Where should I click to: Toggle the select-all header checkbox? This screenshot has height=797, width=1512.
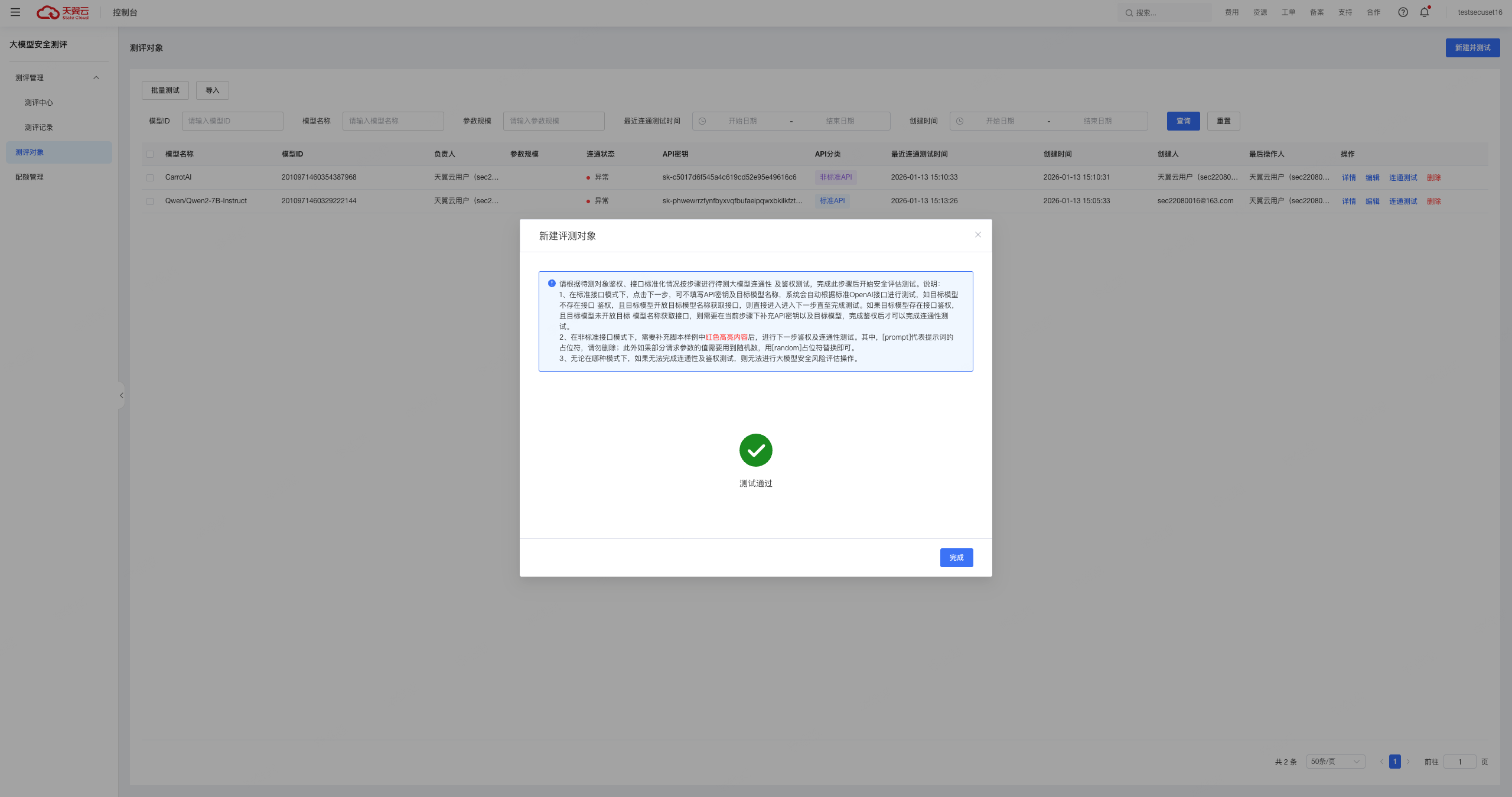pos(150,154)
